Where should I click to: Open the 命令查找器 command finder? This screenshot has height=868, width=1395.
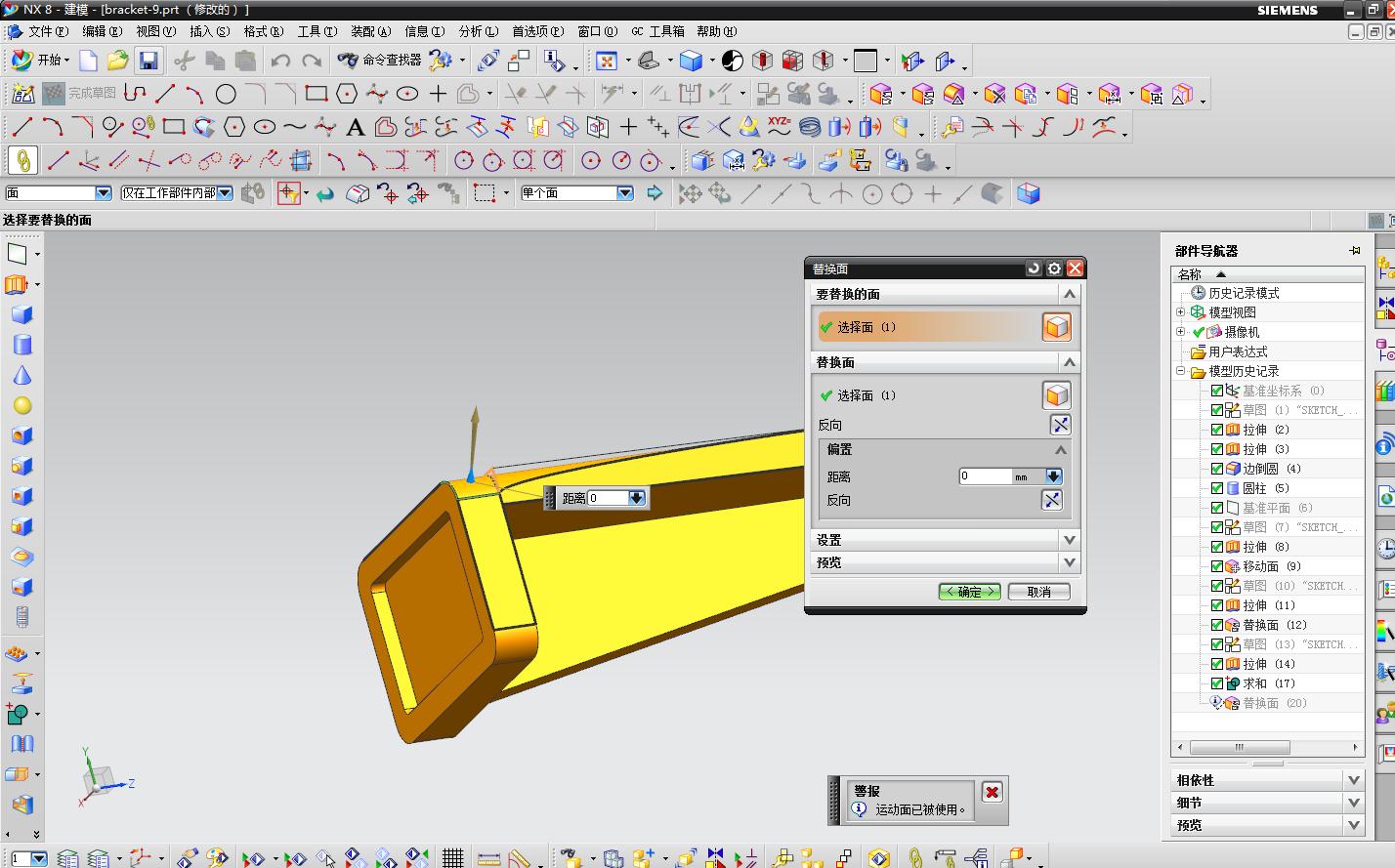click(379, 61)
